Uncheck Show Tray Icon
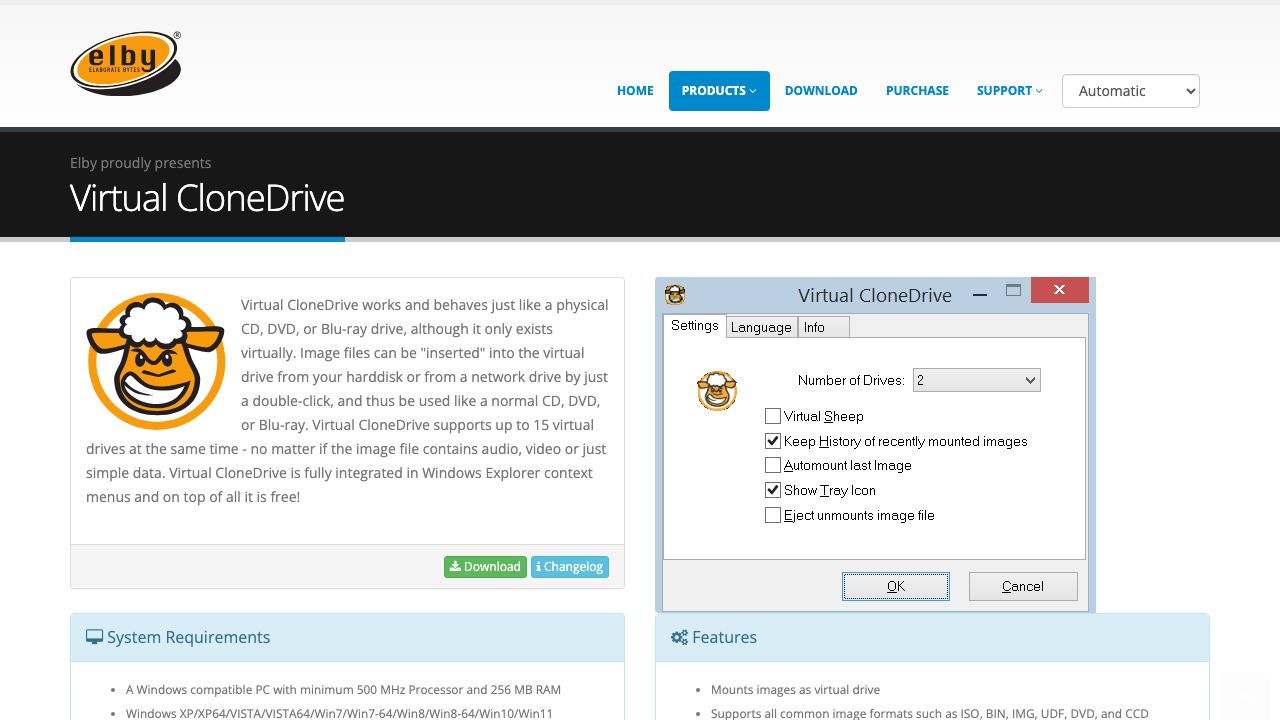This screenshot has width=1280, height=720. (773, 490)
